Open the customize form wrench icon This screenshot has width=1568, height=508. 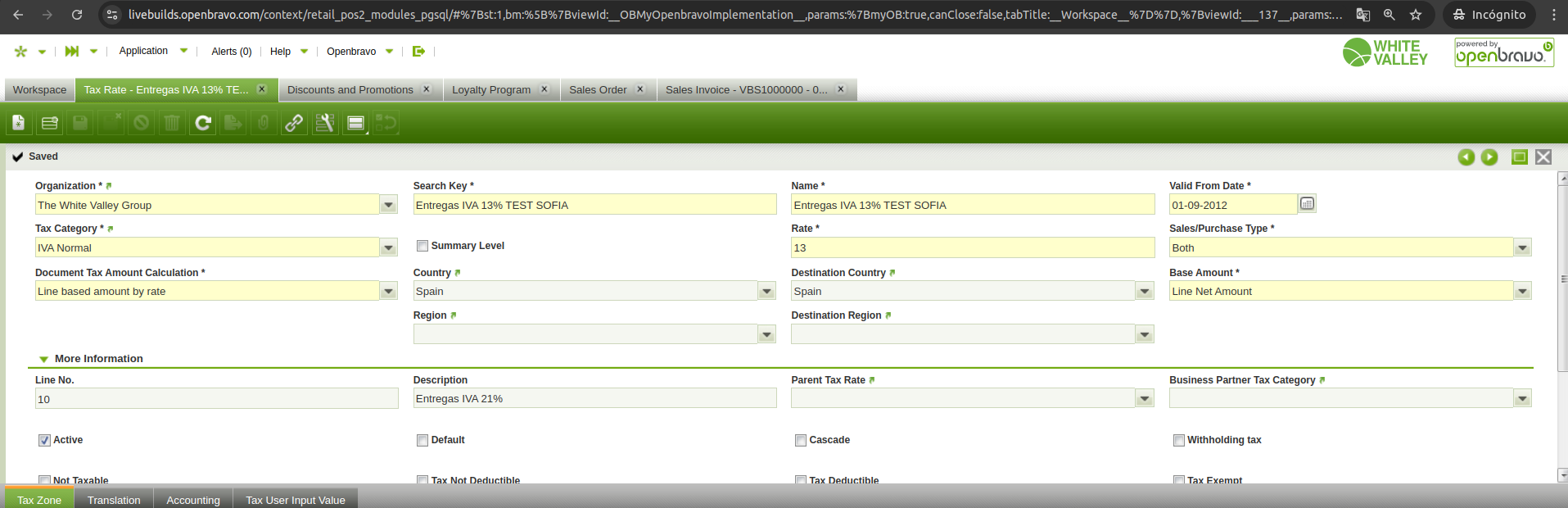click(x=325, y=123)
